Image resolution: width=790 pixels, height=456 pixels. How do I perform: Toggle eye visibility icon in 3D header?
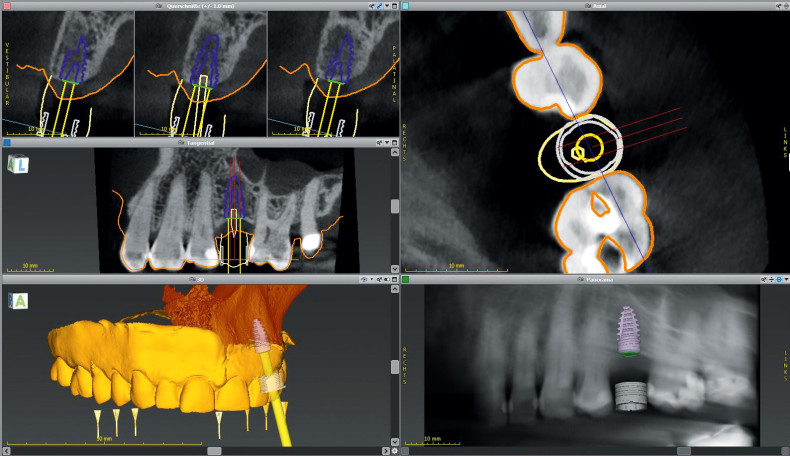tap(364, 279)
